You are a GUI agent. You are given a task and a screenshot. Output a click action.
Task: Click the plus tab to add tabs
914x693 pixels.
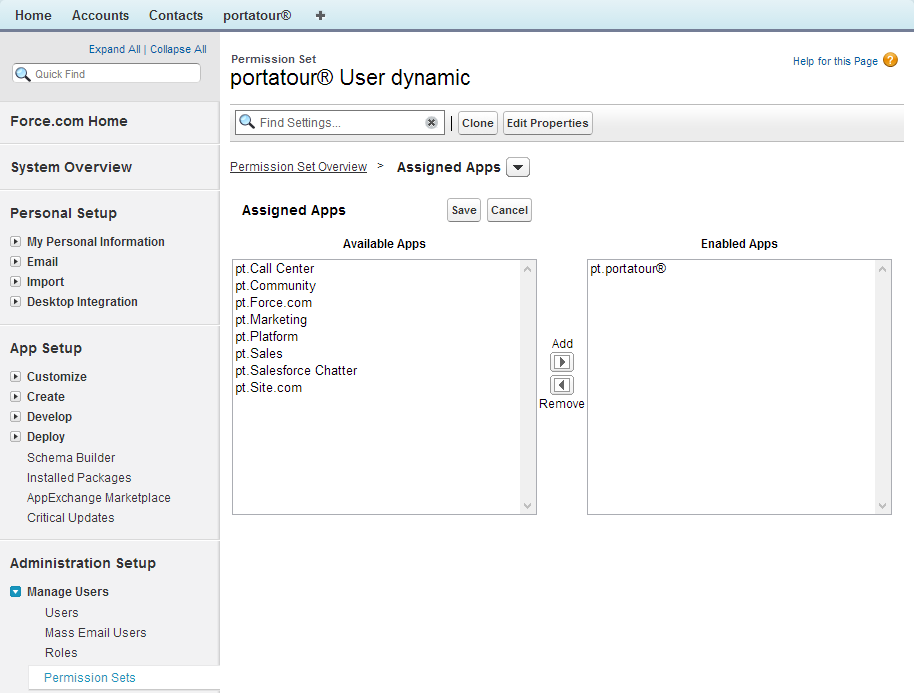point(320,16)
